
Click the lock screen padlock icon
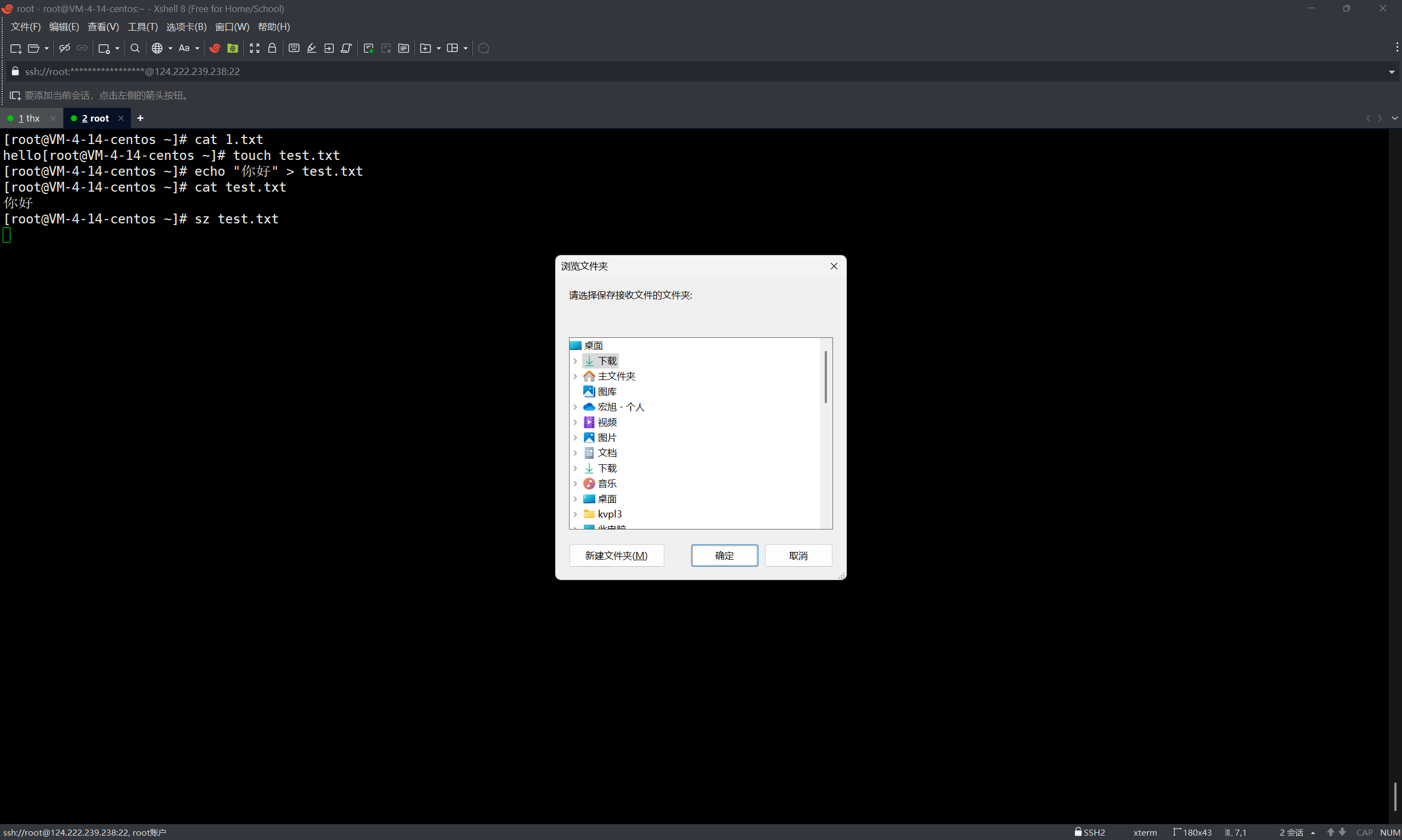tap(272, 48)
